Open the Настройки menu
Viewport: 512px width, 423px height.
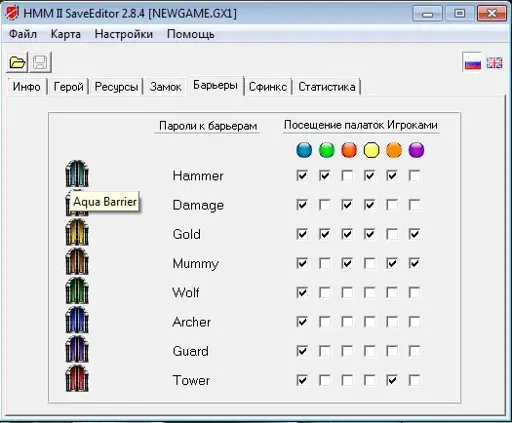point(124,34)
